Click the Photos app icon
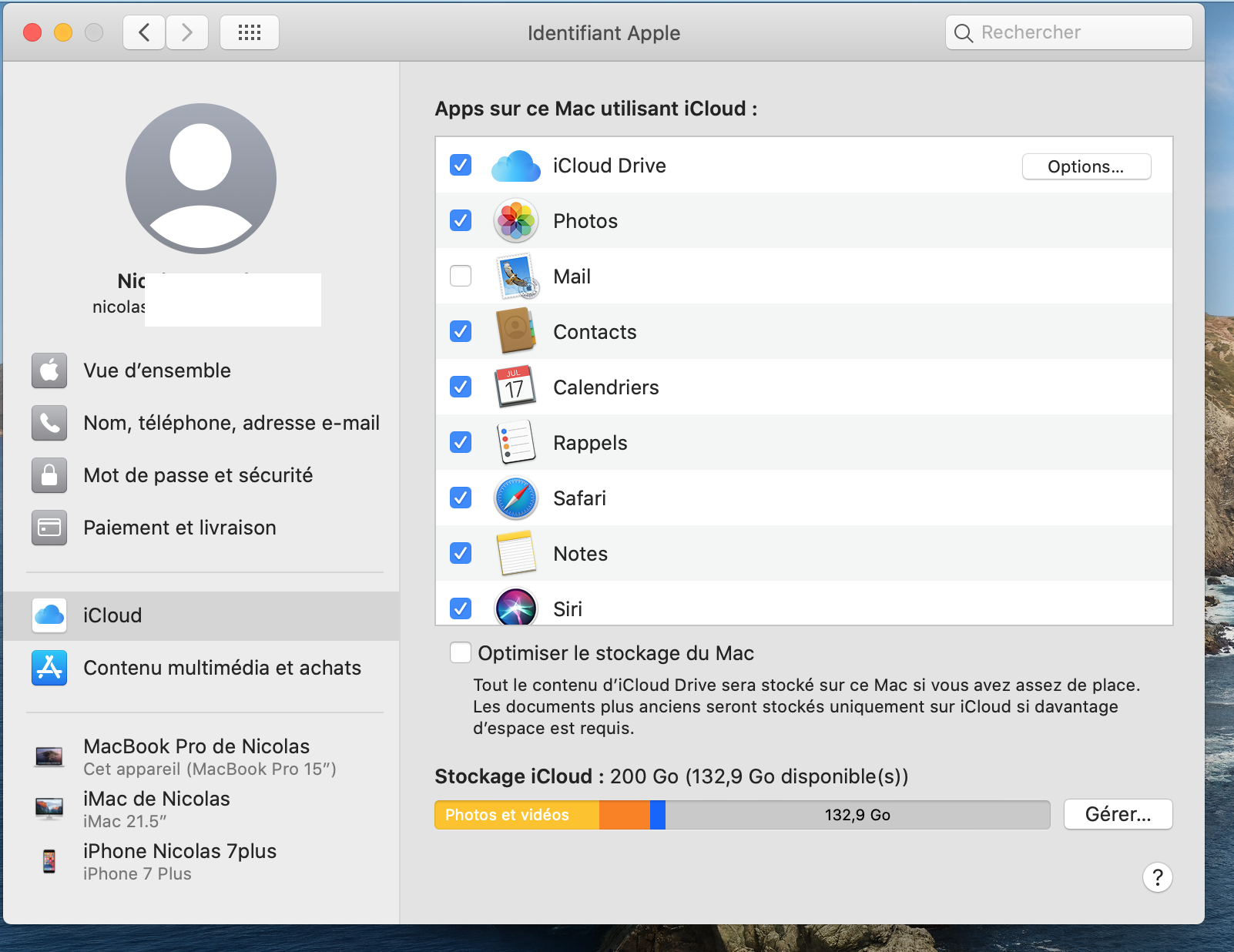This screenshot has width=1234, height=952. (515, 221)
